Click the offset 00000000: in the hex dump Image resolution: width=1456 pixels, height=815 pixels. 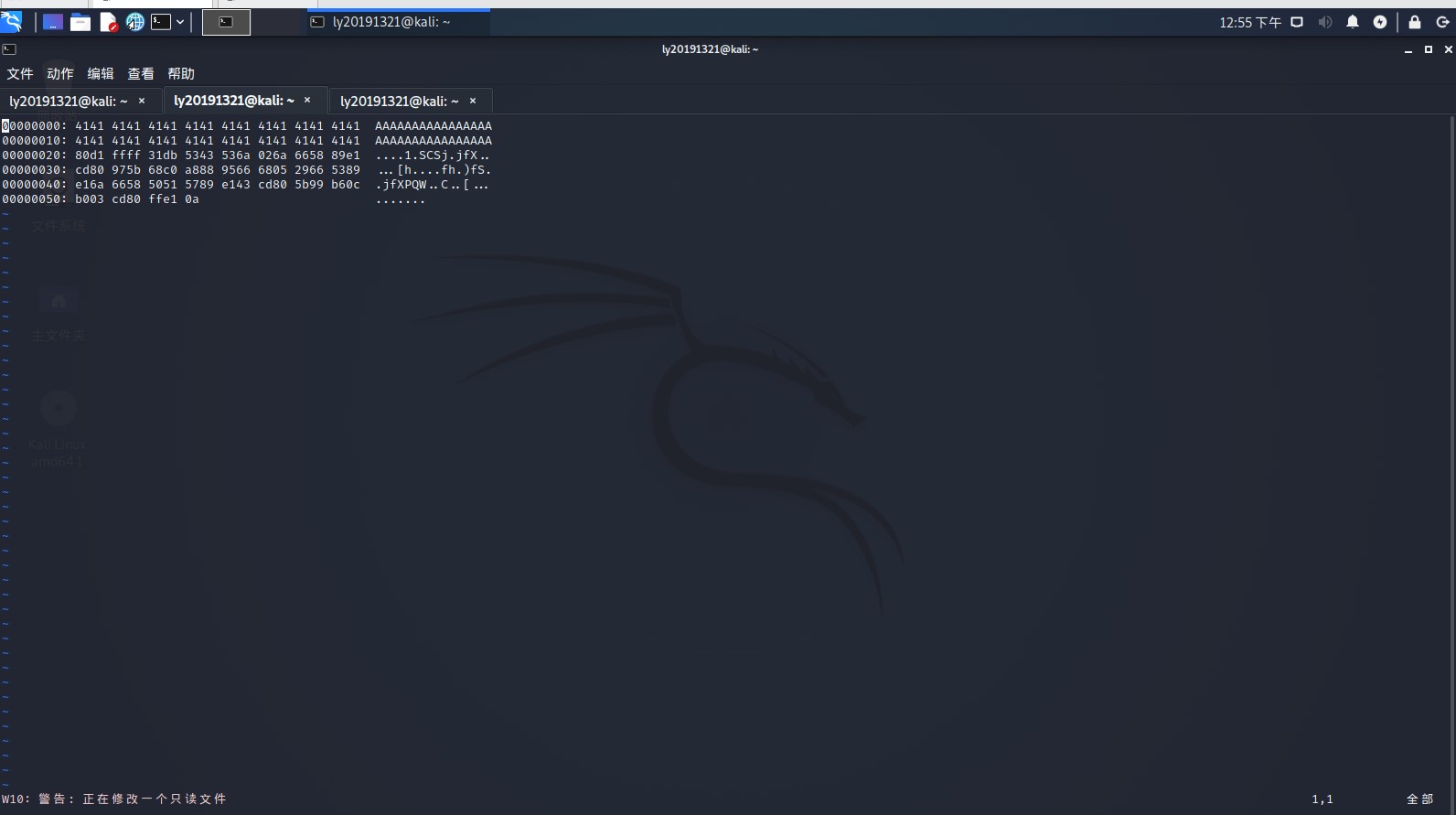(35, 126)
